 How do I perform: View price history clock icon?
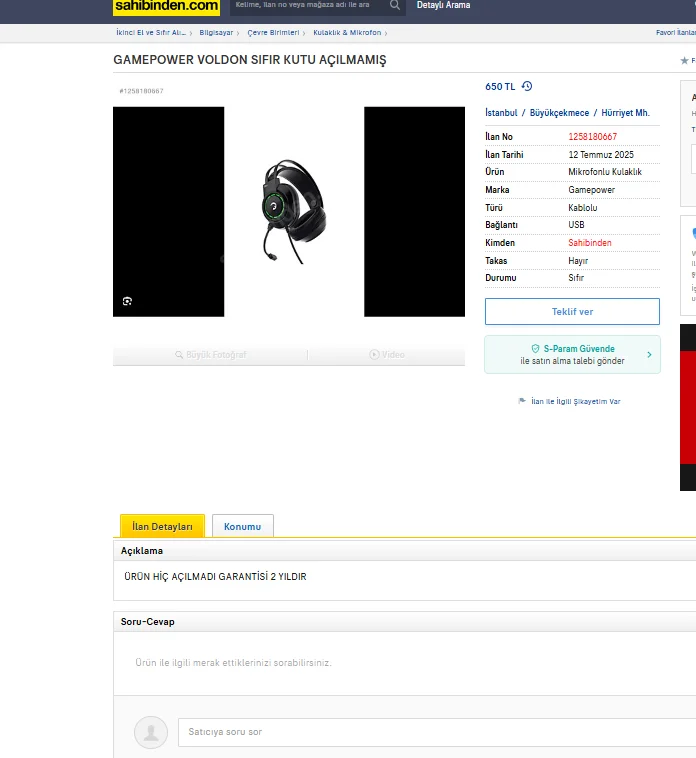click(527, 86)
